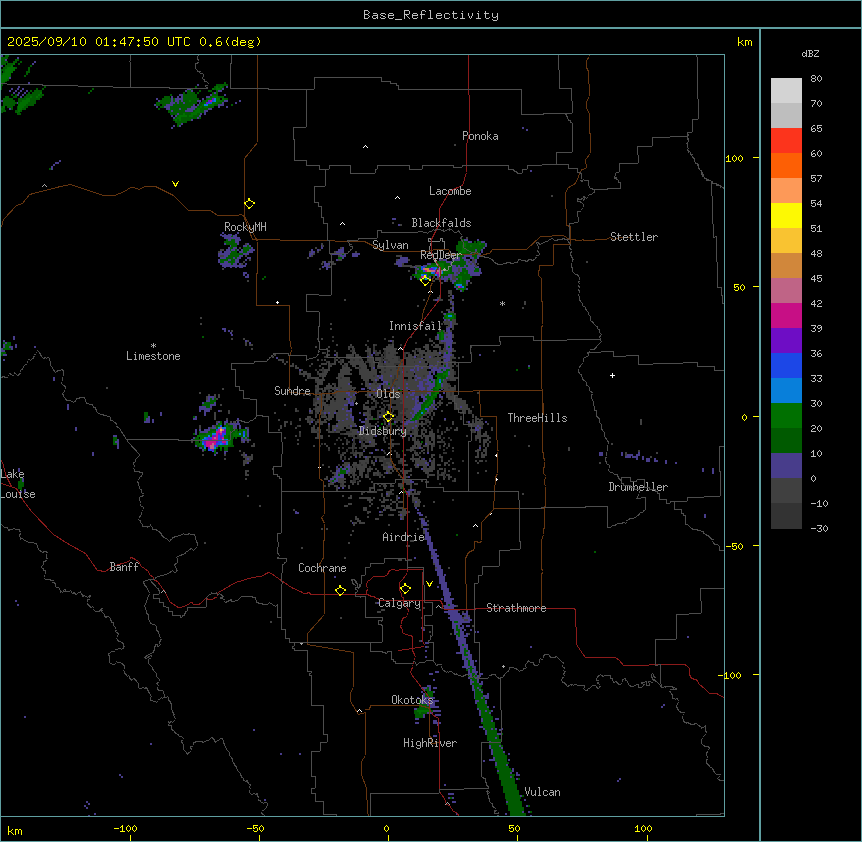
Task: Click the blue 36 dBZ legend swatch
Action: click(x=786, y=365)
